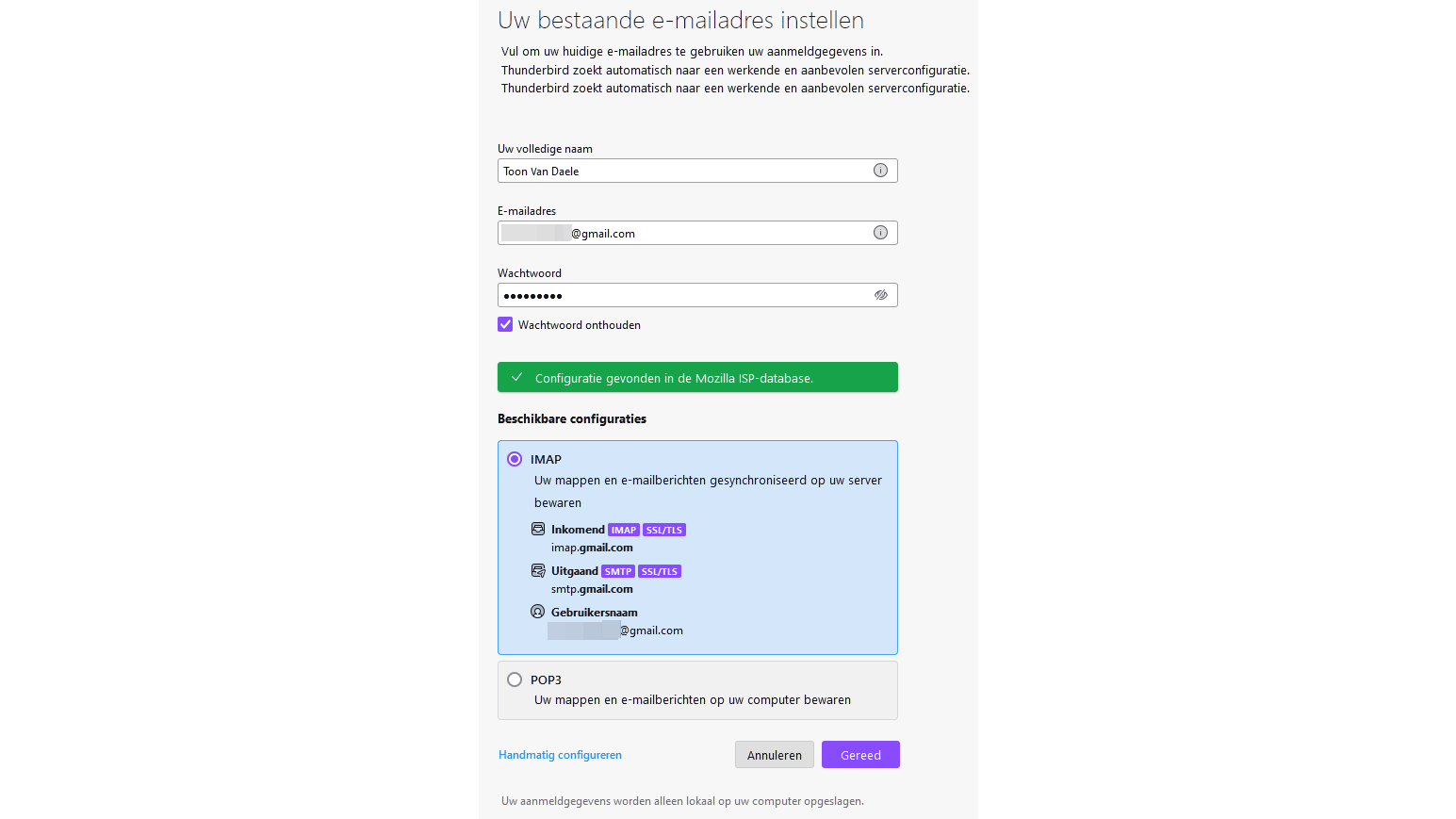
Task: Select the IMAP radio button
Action: coord(515,459)
